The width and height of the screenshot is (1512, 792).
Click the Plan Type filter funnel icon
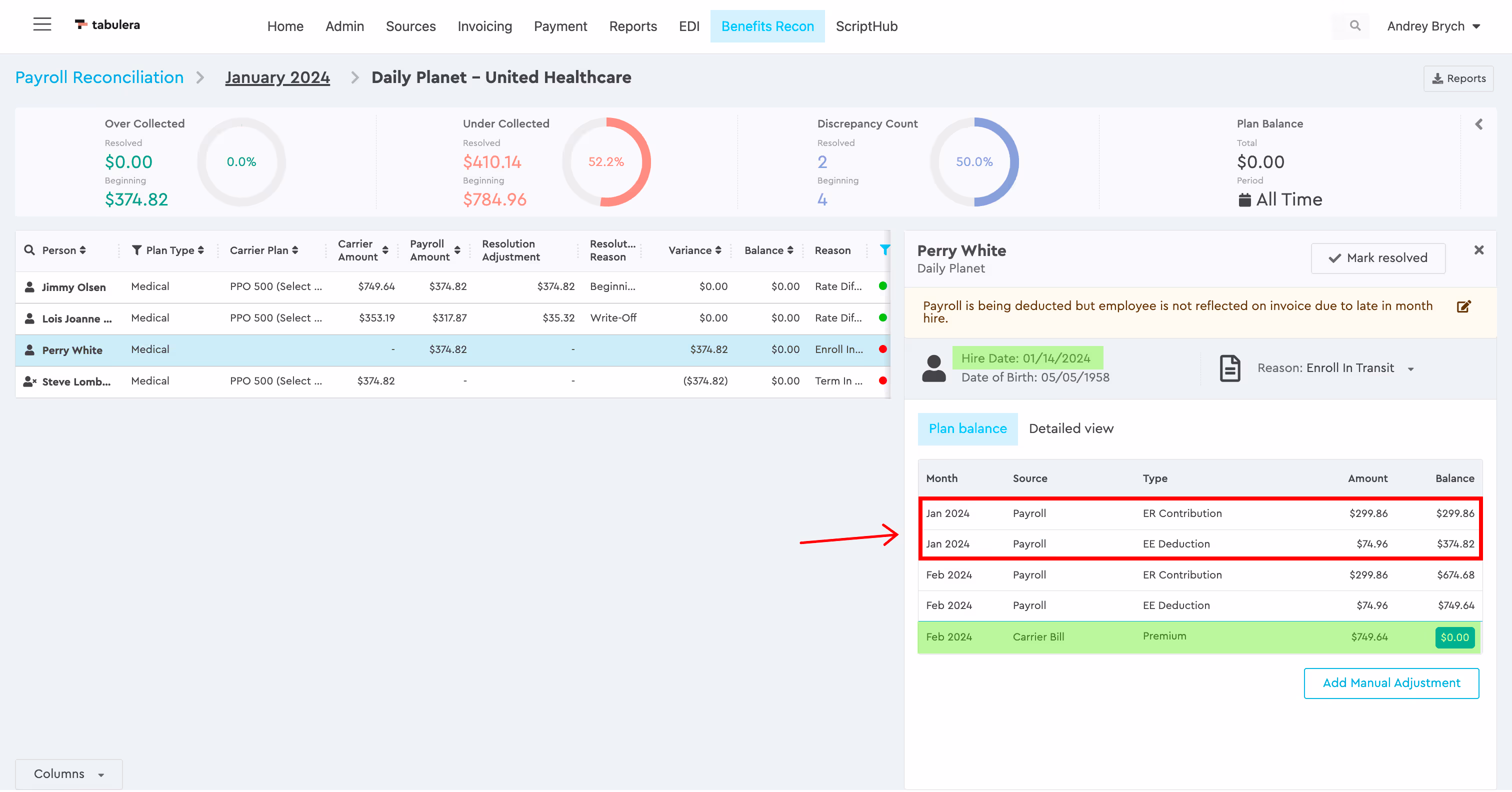click(137, 250)
